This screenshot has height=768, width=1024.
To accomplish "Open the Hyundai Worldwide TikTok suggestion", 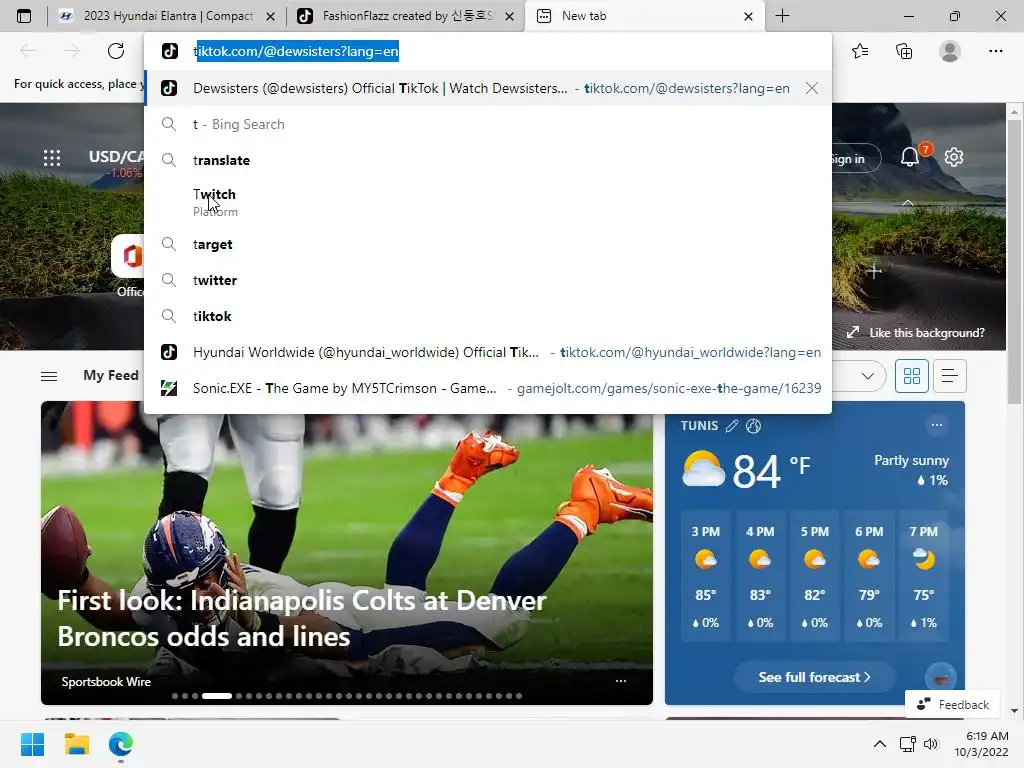I will 488,352.
